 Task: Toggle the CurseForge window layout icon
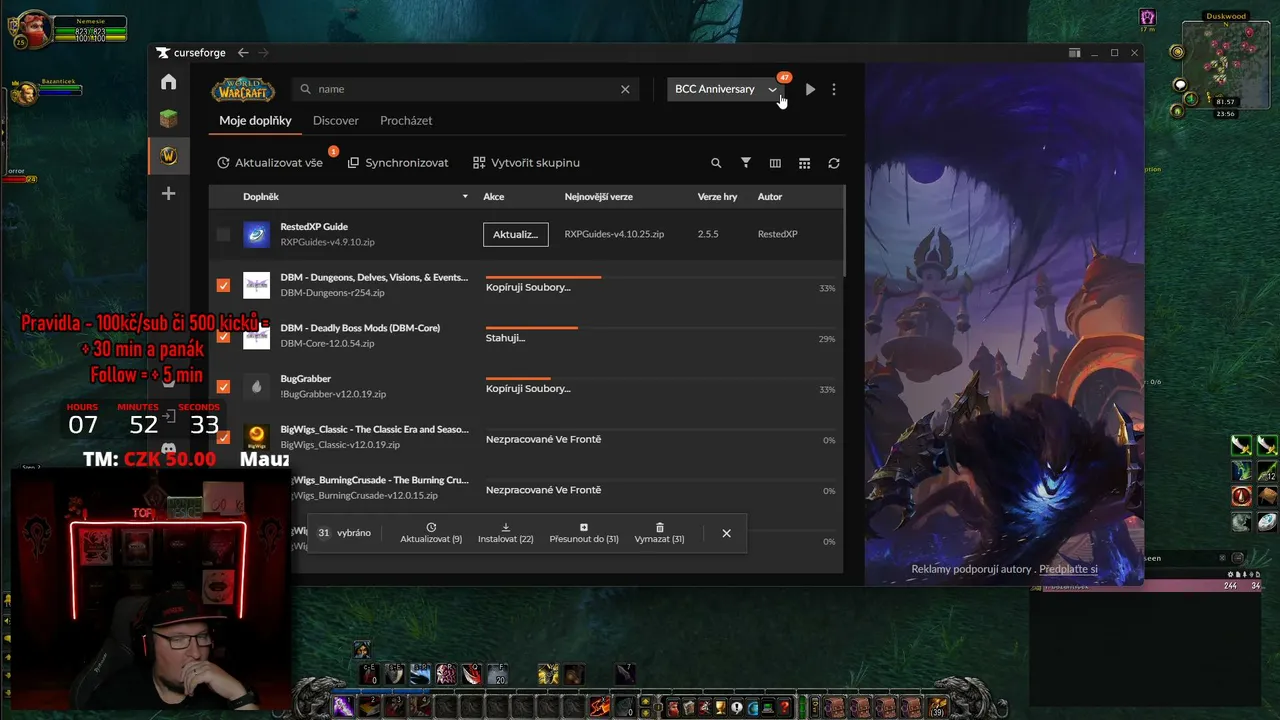pos(1074,53)
